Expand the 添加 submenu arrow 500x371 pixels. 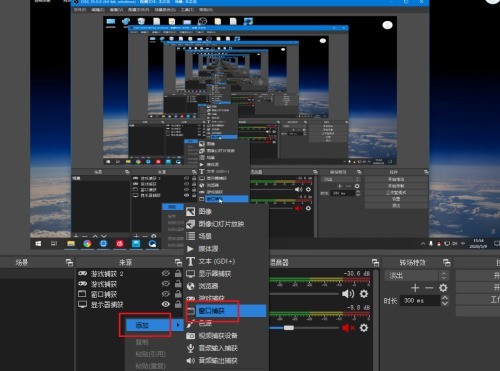178,325
